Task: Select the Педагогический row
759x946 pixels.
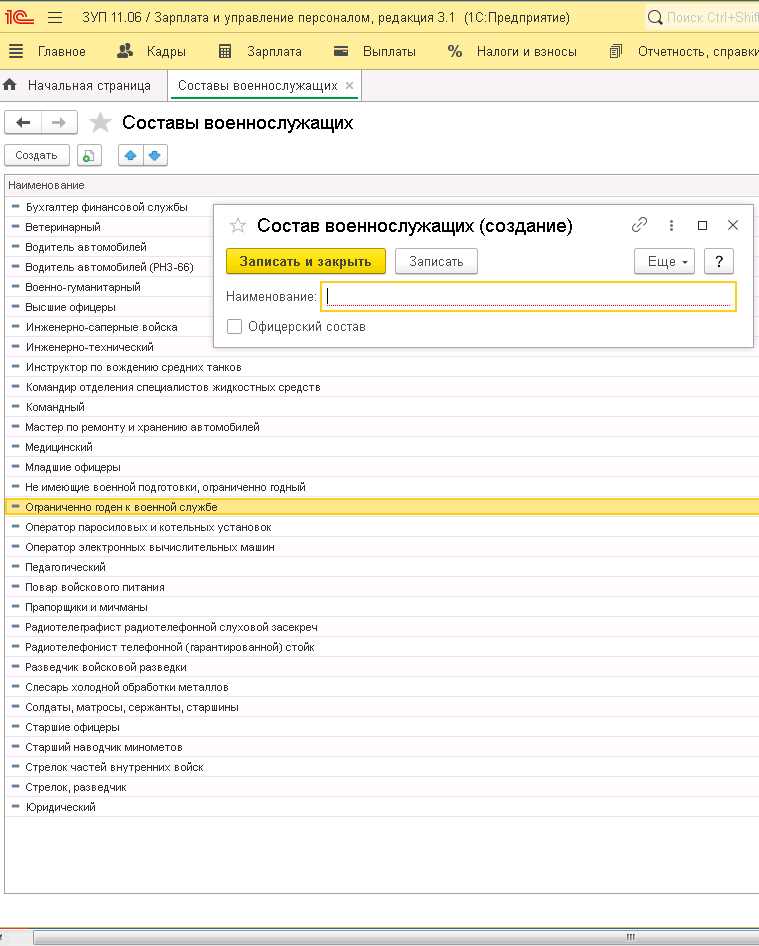Action: 380,567
